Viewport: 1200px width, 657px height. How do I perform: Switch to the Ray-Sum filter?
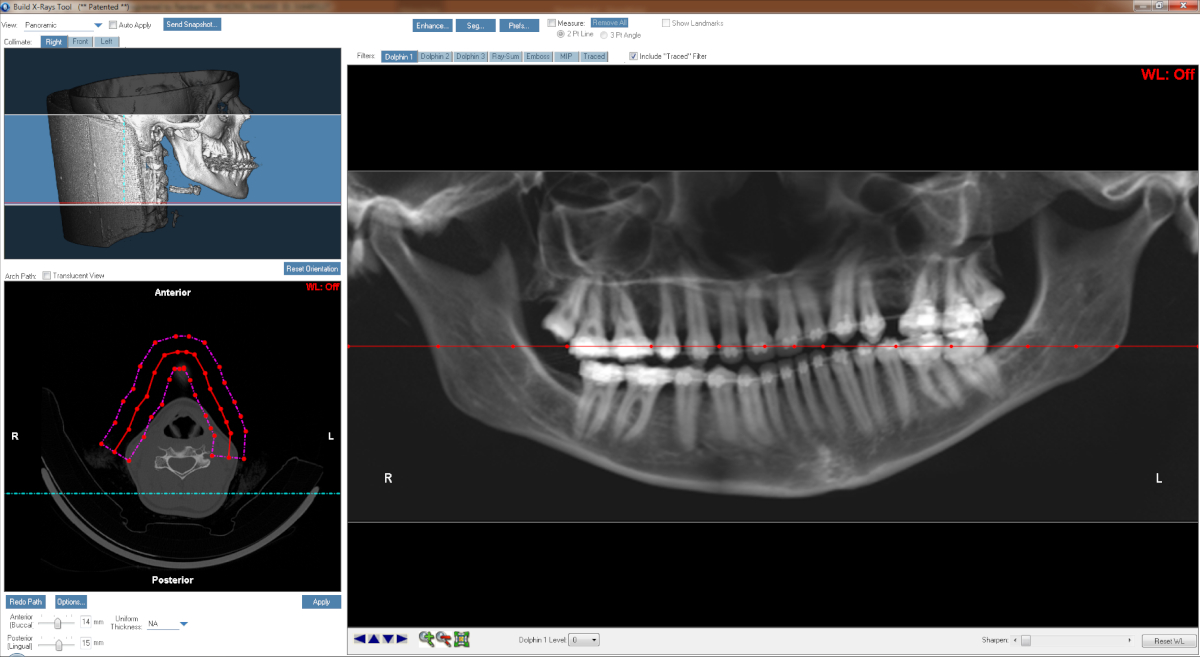click(505, 57)
